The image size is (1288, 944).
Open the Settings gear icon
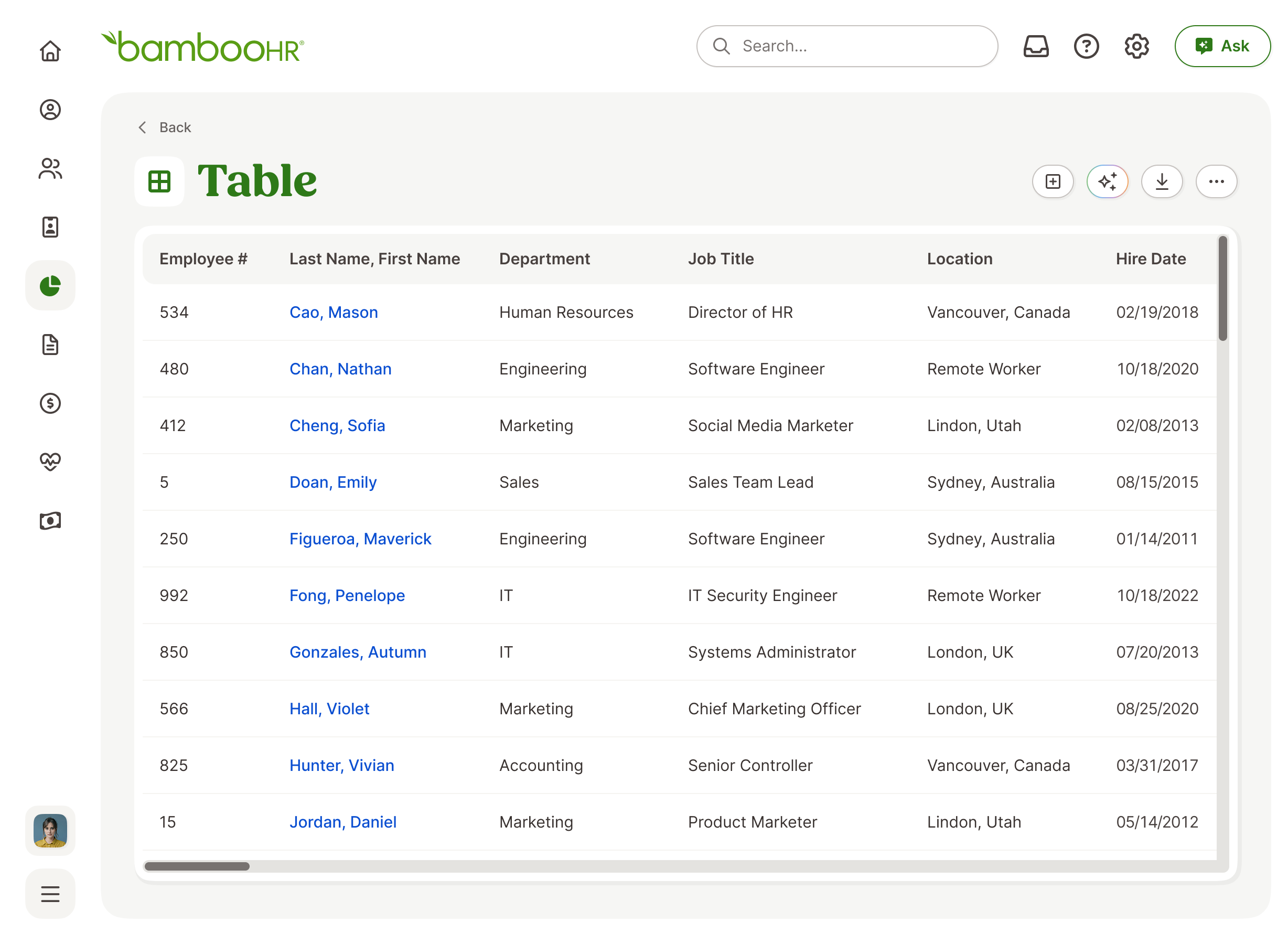1136,46
